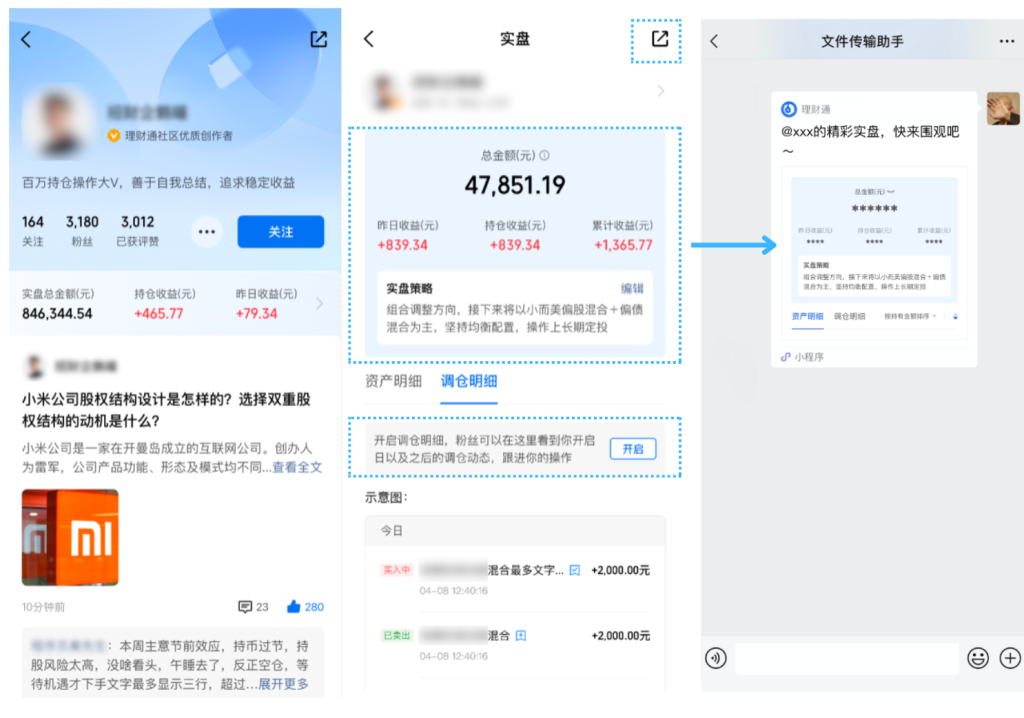Select the 调仓明细 tab on 实盘 page

(x=469, y=381)
